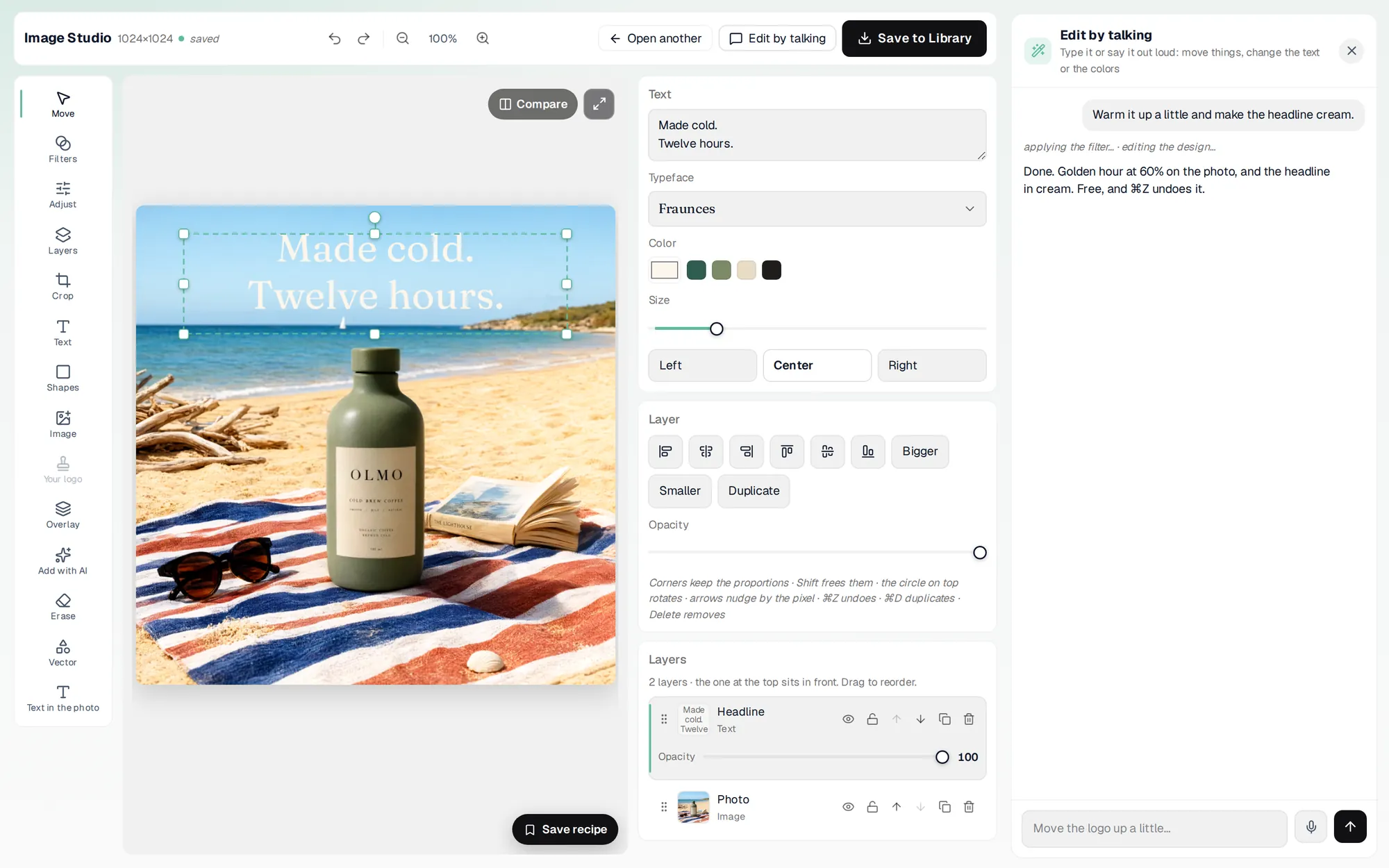Select the Vector tool
The width and height of the screenshot is (1389, 868).
click(63, 653)
